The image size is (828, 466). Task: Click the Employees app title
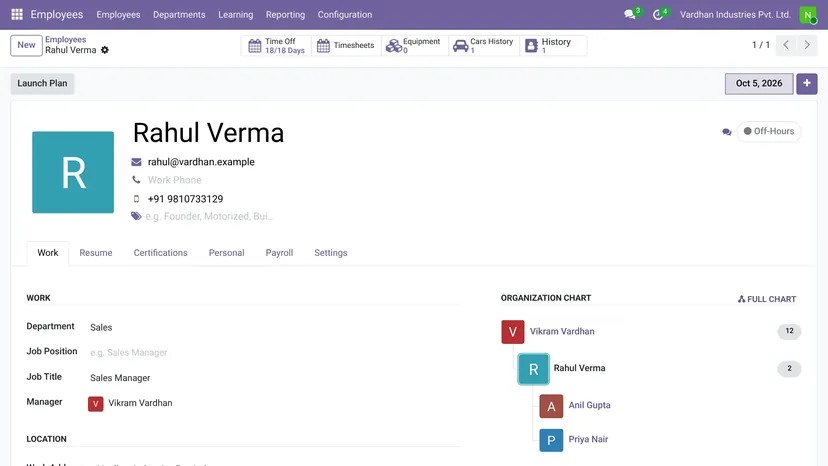57,14
